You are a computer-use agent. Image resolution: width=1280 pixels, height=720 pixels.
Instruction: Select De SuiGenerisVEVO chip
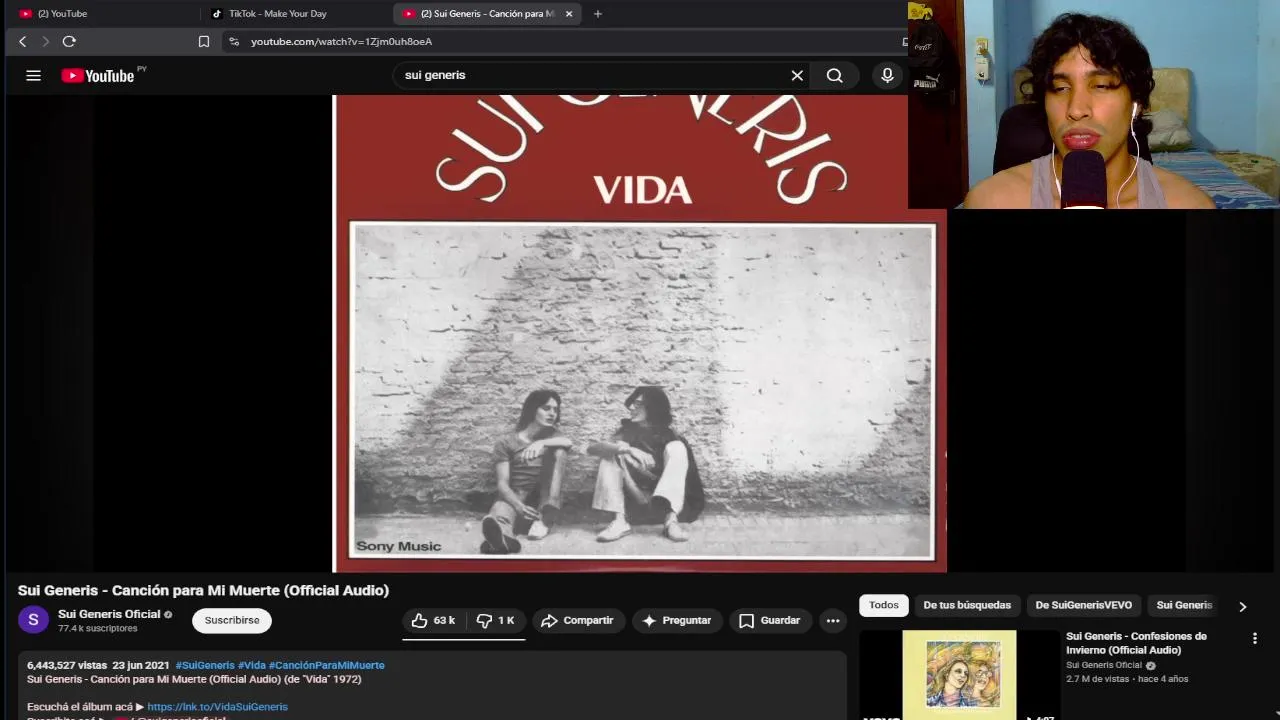[x=1084, y=605]
